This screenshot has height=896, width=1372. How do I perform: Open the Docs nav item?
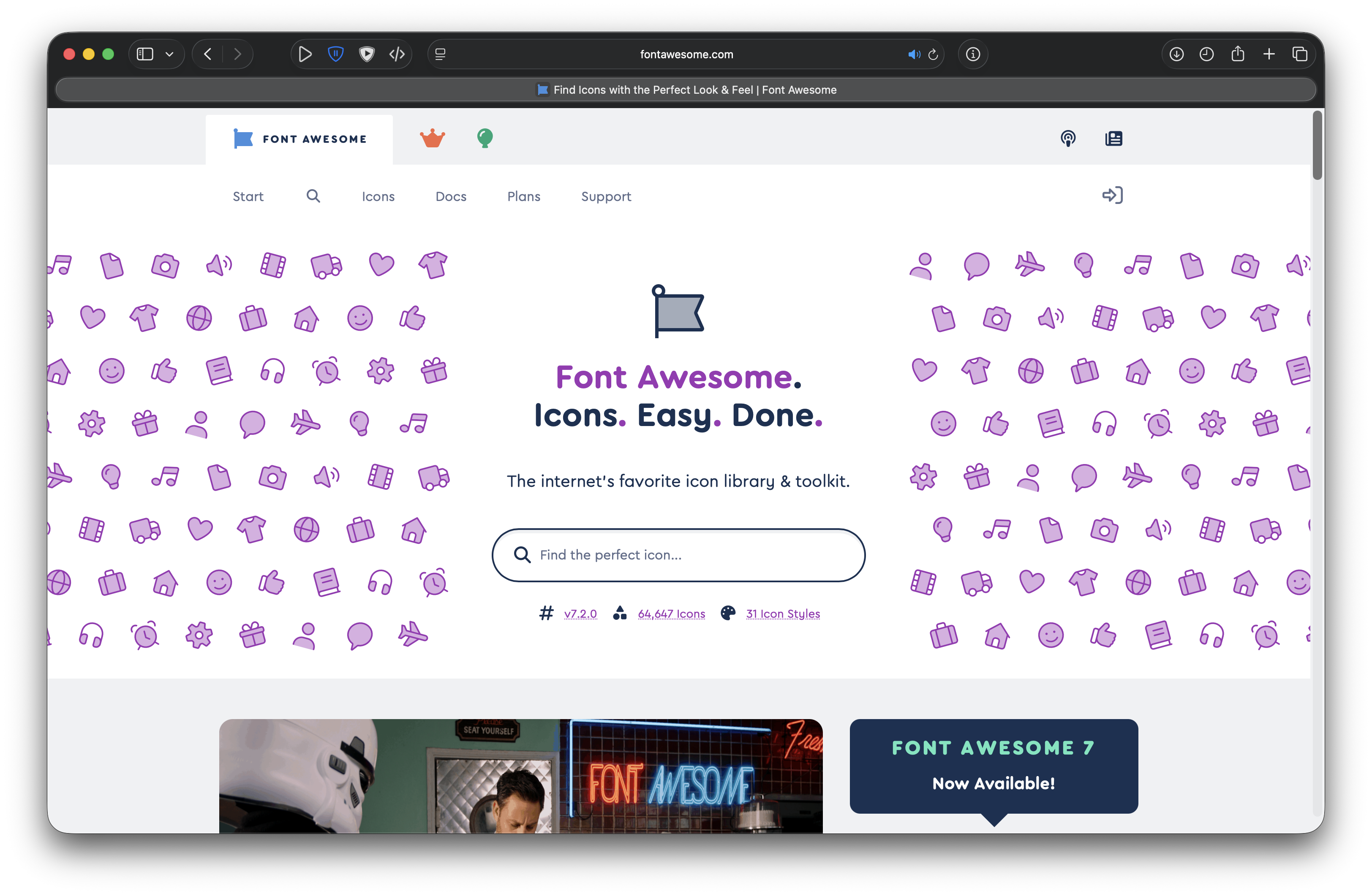[x=451, y=196]
